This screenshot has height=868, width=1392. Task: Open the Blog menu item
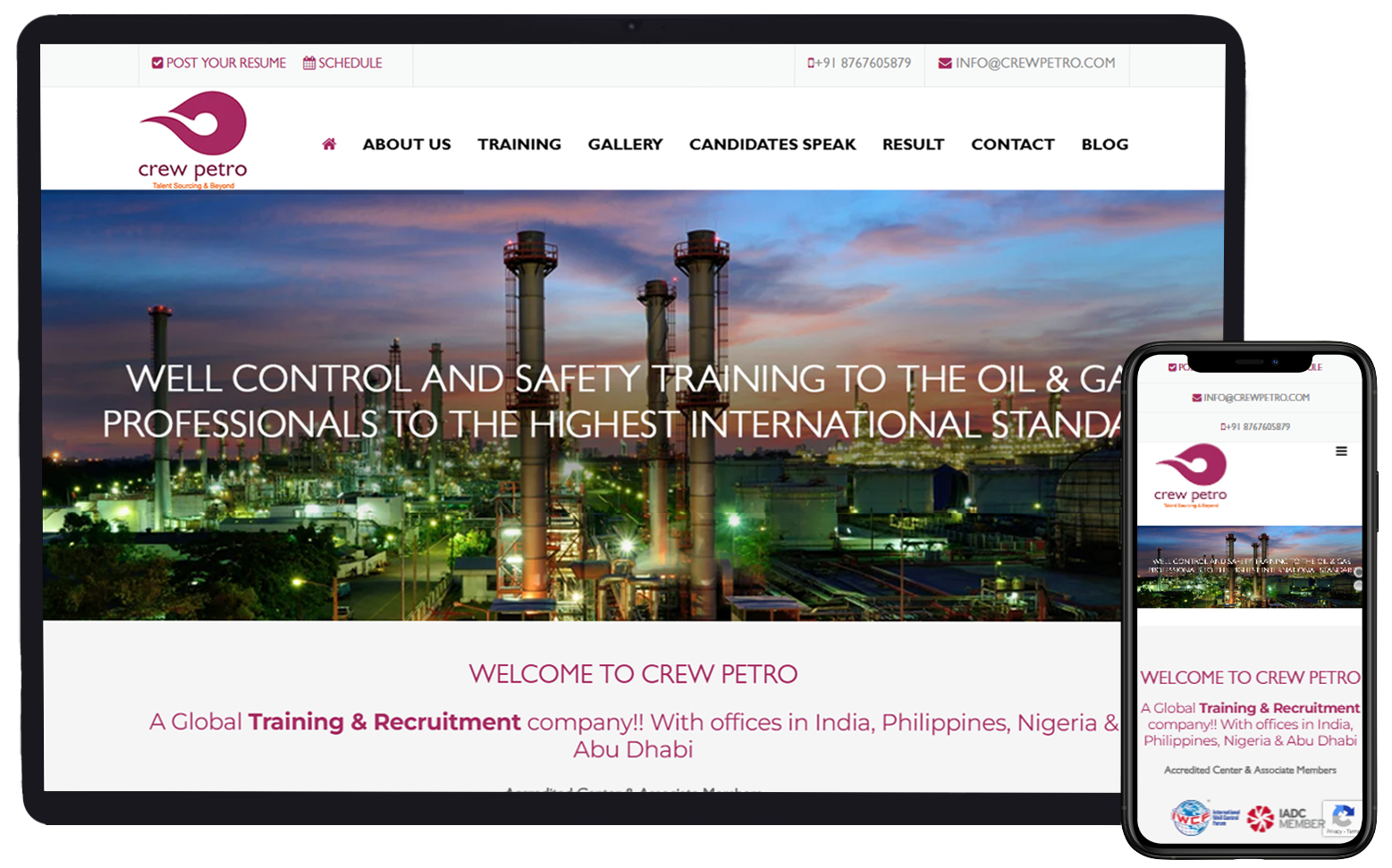1104,144
